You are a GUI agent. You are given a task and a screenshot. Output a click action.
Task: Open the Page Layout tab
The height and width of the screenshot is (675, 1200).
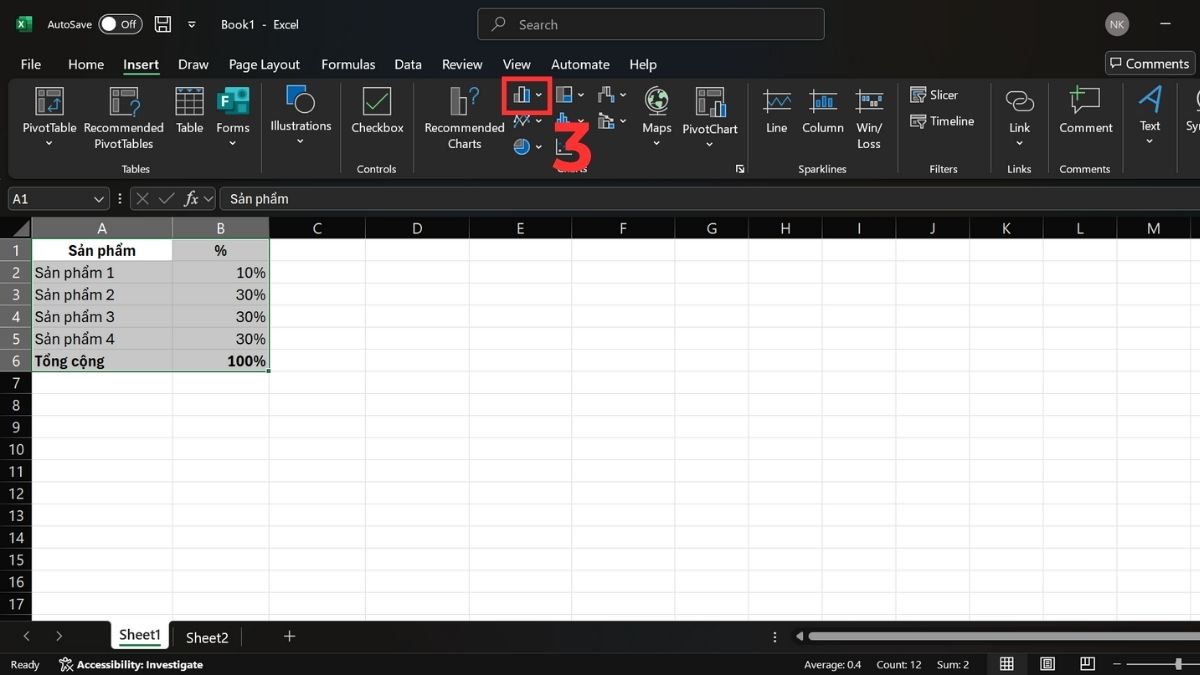(x=264, y=64)
